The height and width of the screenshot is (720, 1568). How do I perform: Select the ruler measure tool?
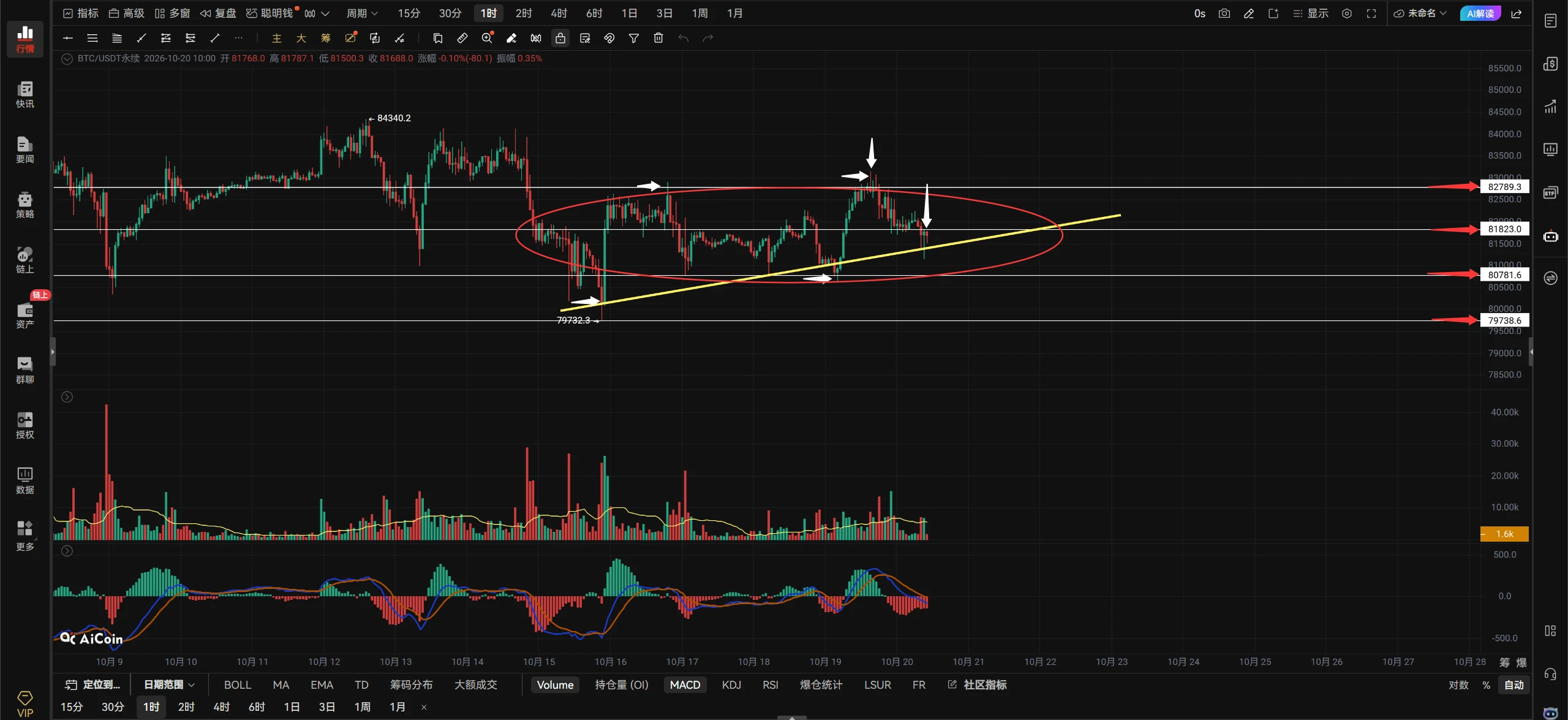[462, 38]
